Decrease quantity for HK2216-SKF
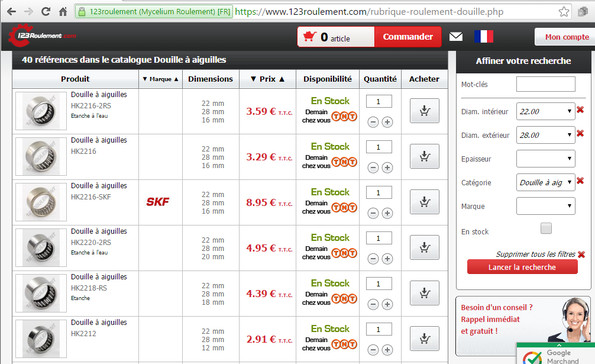Screen dimensions: 595x364 373,213
